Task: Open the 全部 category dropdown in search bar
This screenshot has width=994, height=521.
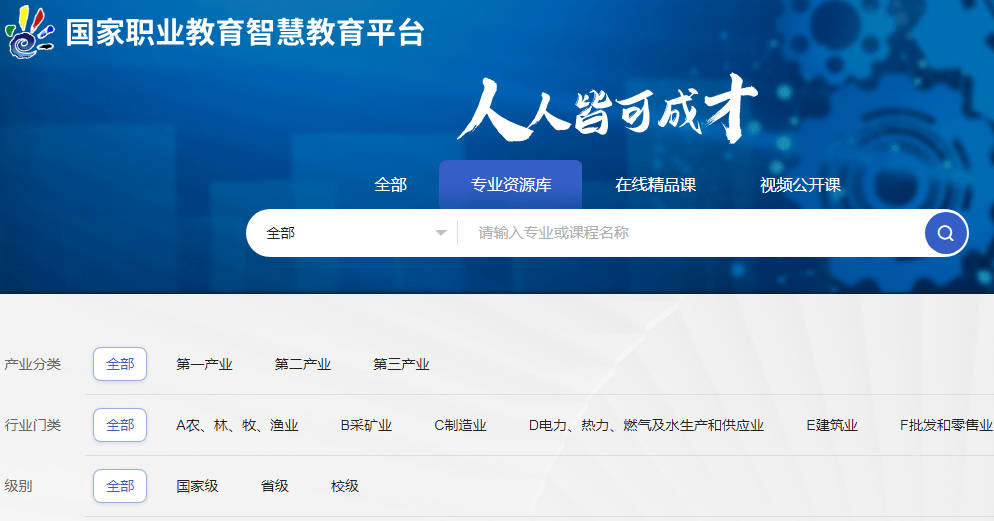Action: pyautogui.click(x=356, y=233)
